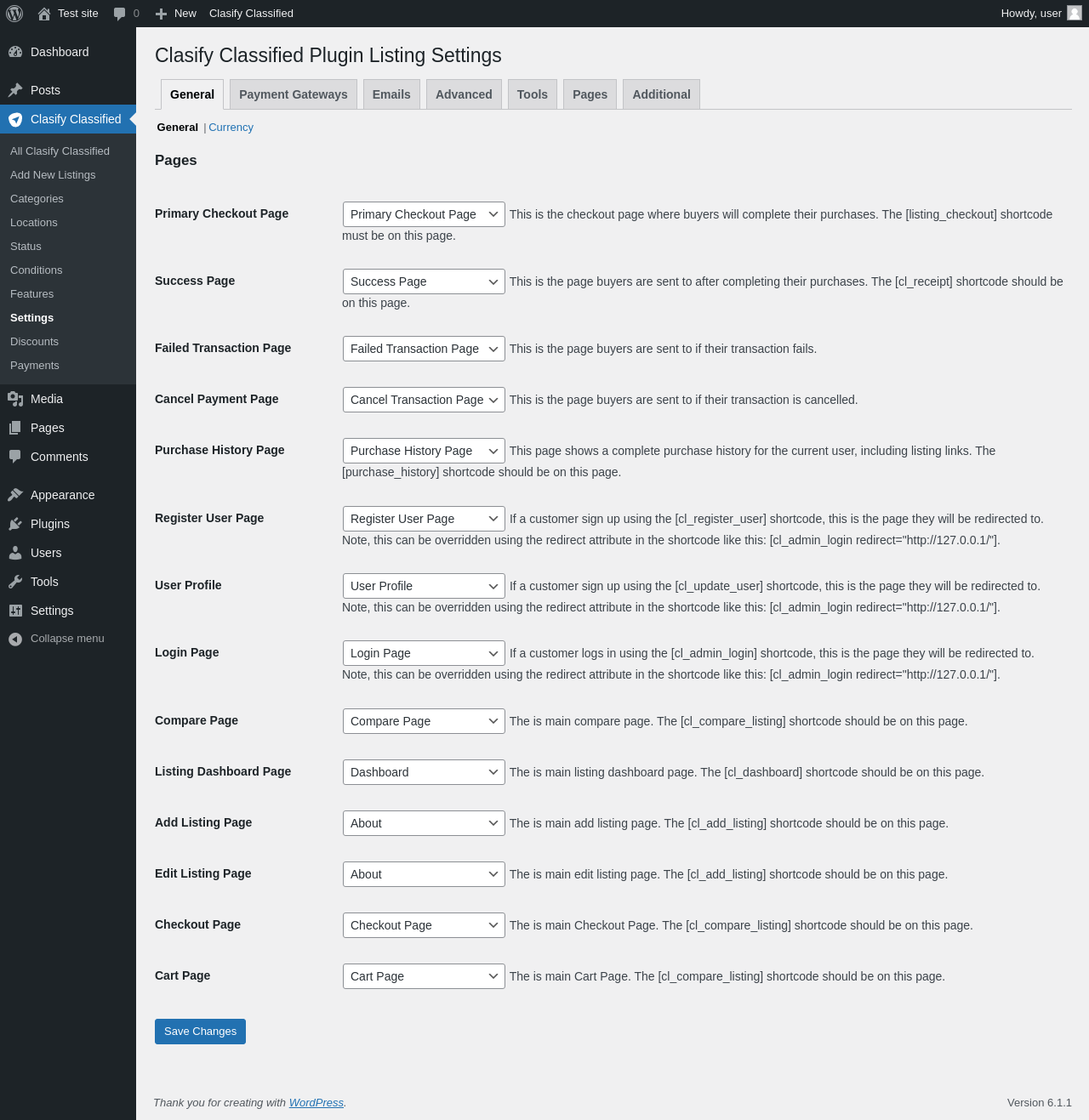The image size is (1089, 1120).
Task: Switch to the Pages tab
Action: (x=590, y=94)
